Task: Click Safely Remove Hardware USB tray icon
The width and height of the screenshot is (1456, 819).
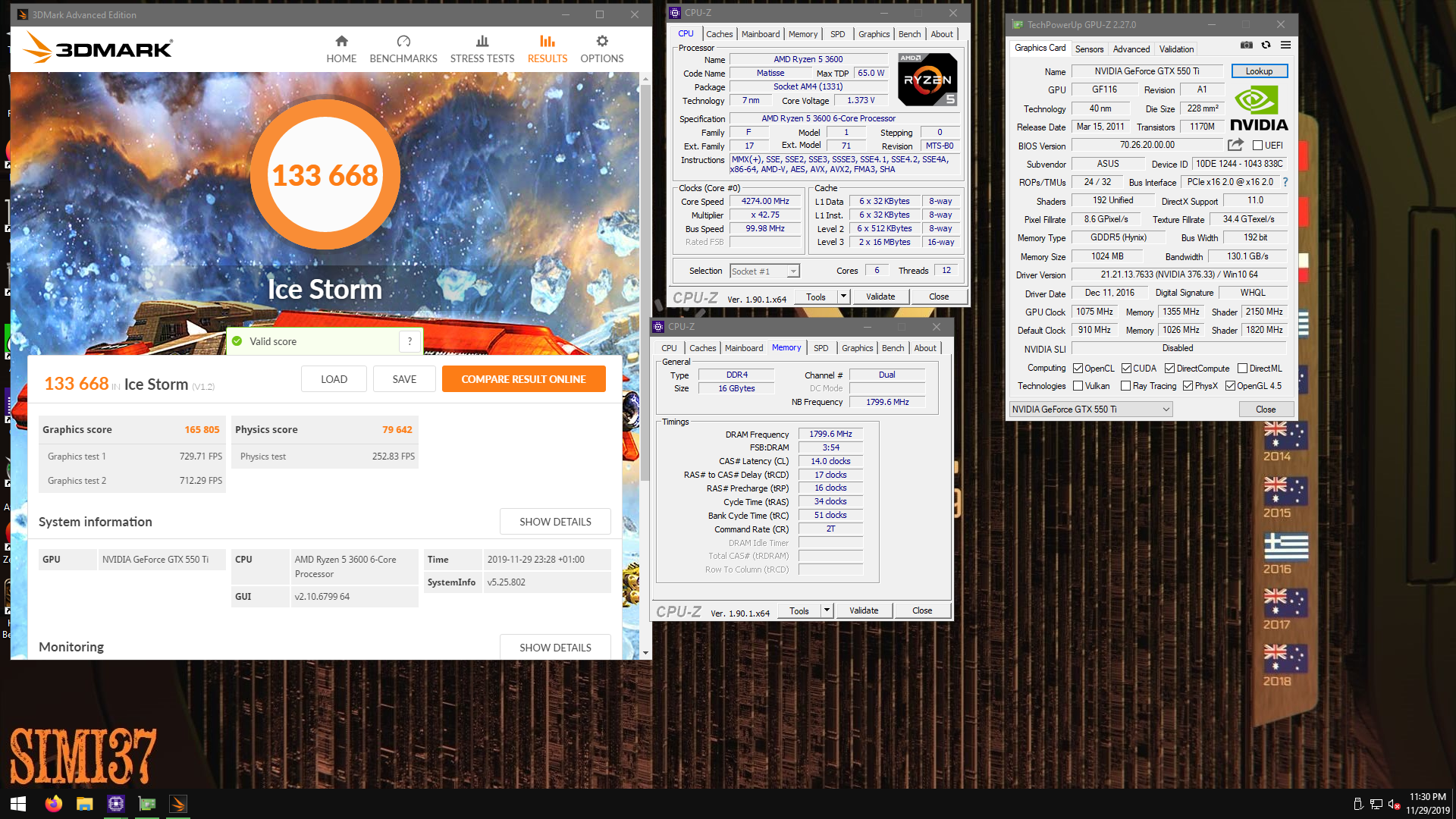Action: point(1358,804)
